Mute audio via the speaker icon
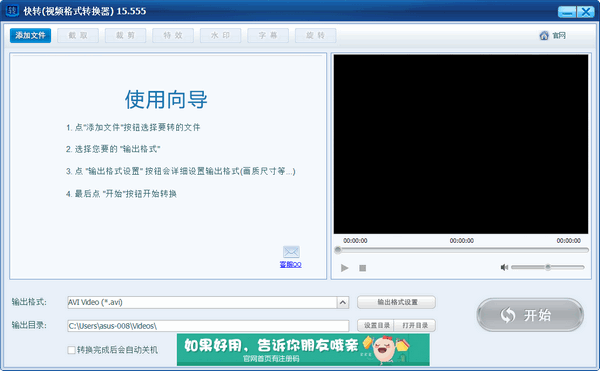The image size is (600, 371). [x=504, y=267]
